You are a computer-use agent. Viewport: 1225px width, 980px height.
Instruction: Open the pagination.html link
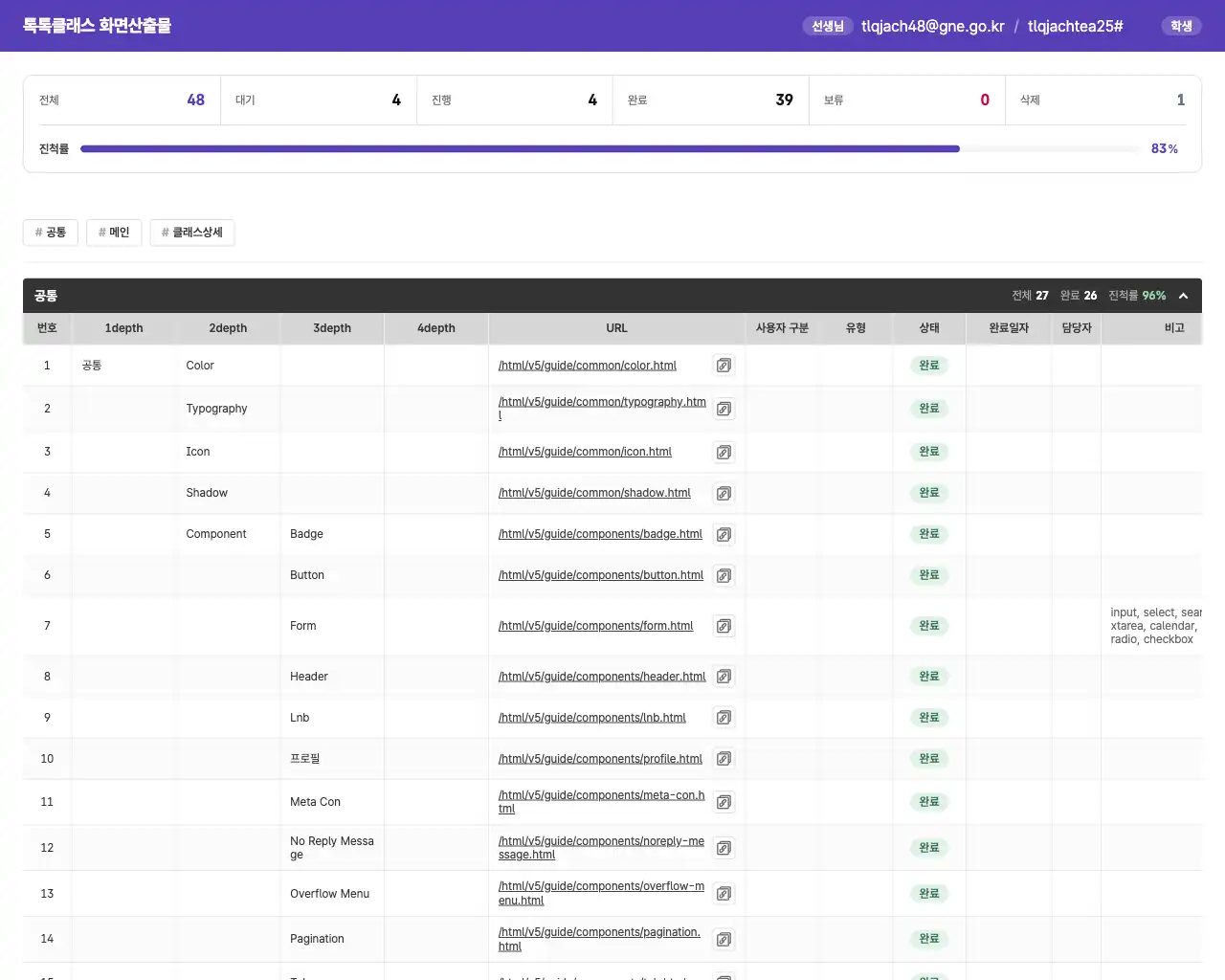[599, 939]
